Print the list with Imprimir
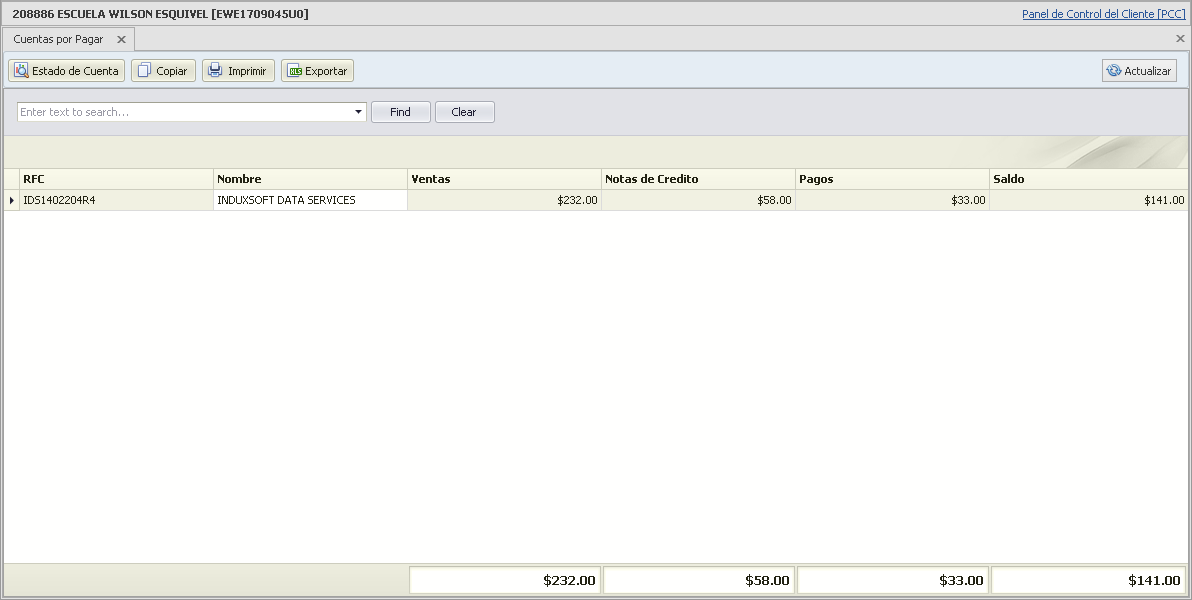The image size is (1192, 600). coord(238,71)
